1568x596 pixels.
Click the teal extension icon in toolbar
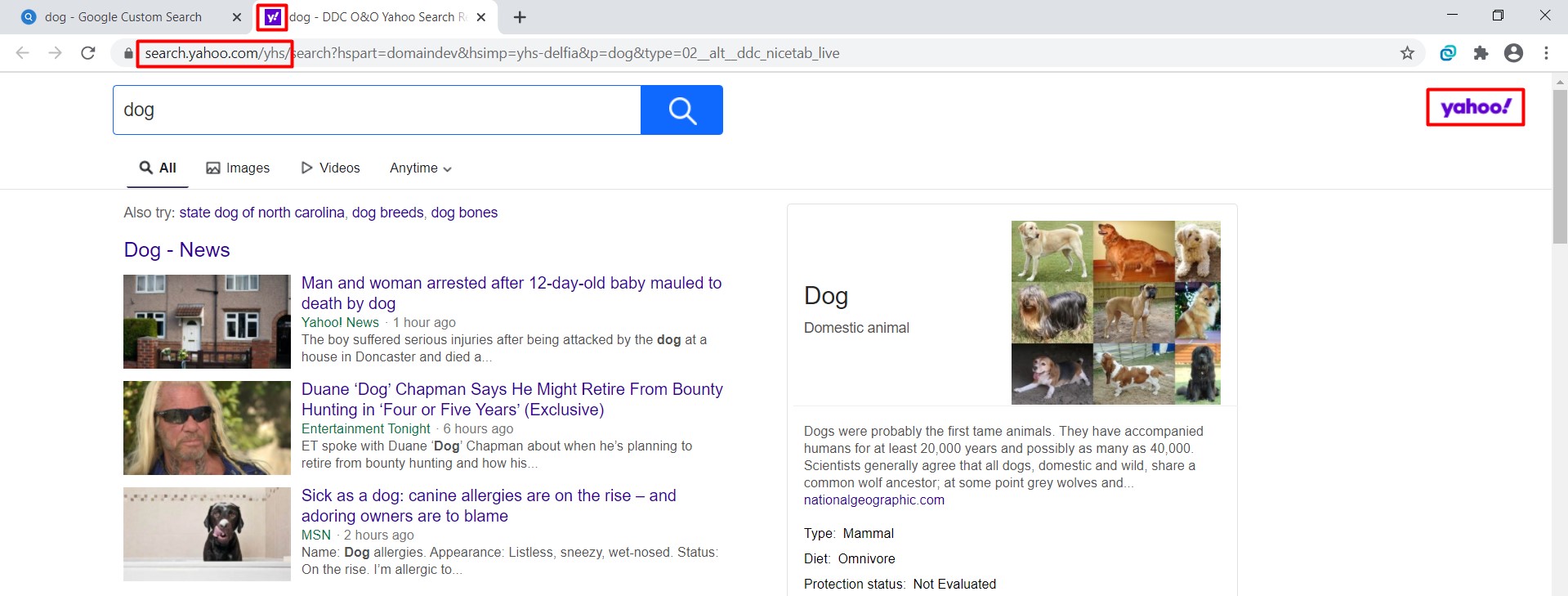click(x=1448, y=53)
